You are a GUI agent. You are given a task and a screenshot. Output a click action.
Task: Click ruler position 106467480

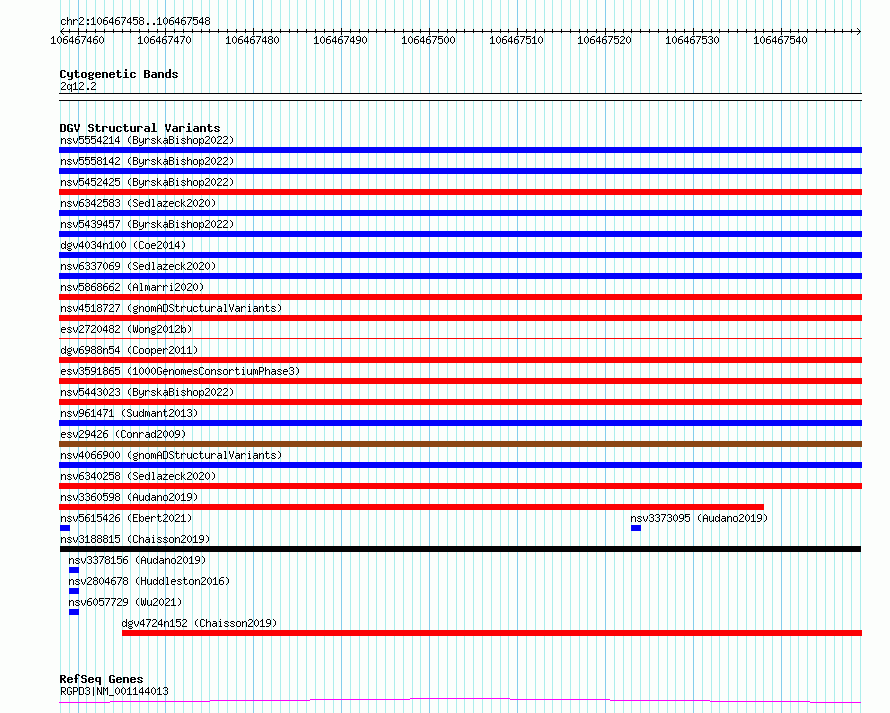(253, 40)
